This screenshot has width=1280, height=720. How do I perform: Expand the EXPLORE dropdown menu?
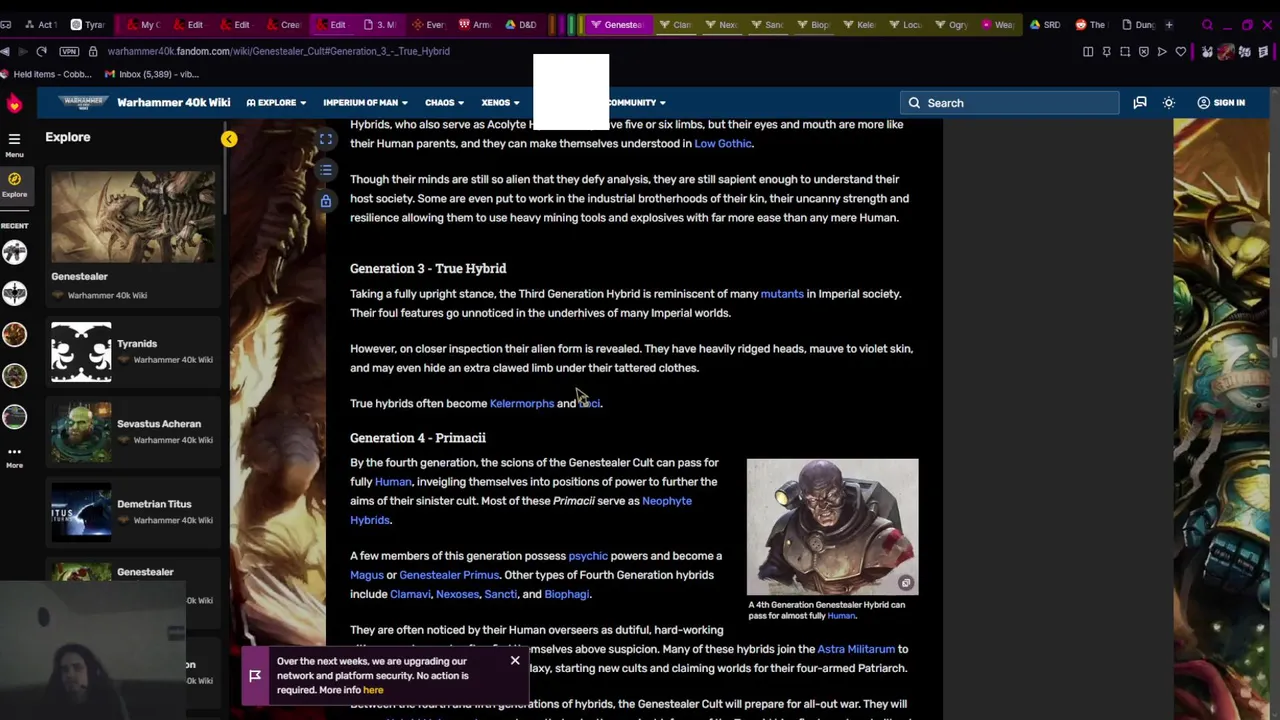275,103
